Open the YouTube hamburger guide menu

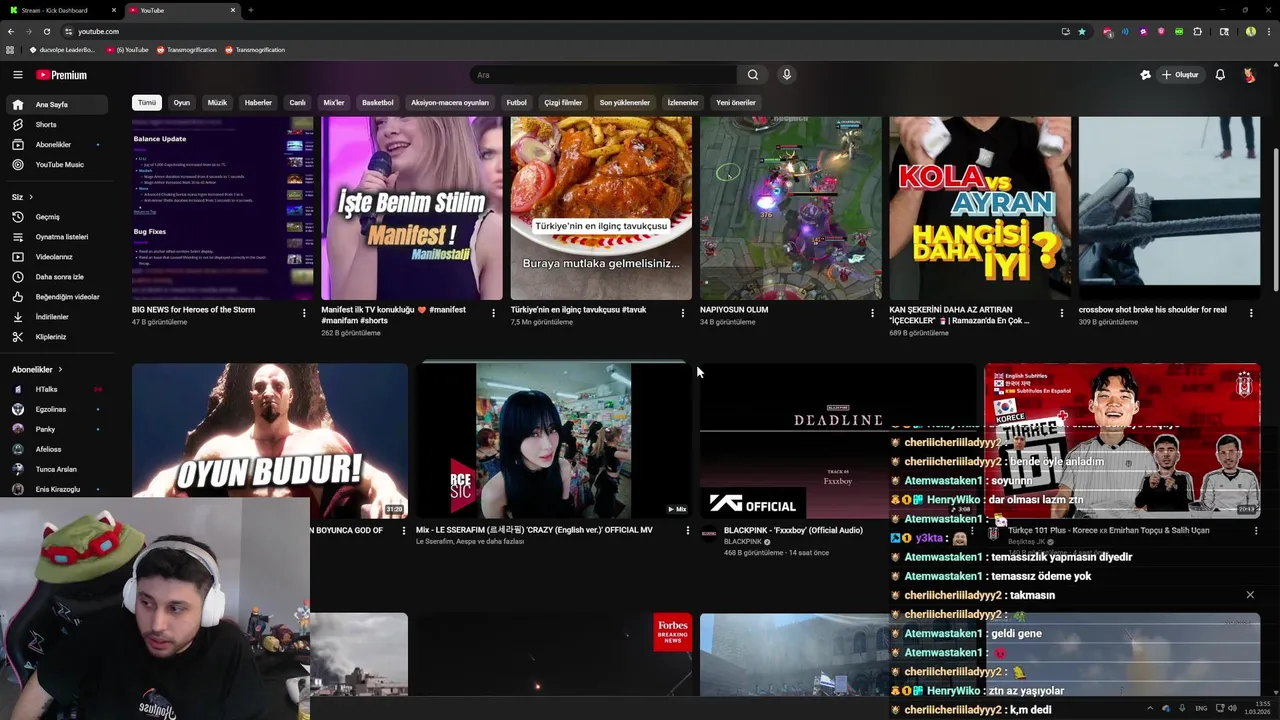17,75
